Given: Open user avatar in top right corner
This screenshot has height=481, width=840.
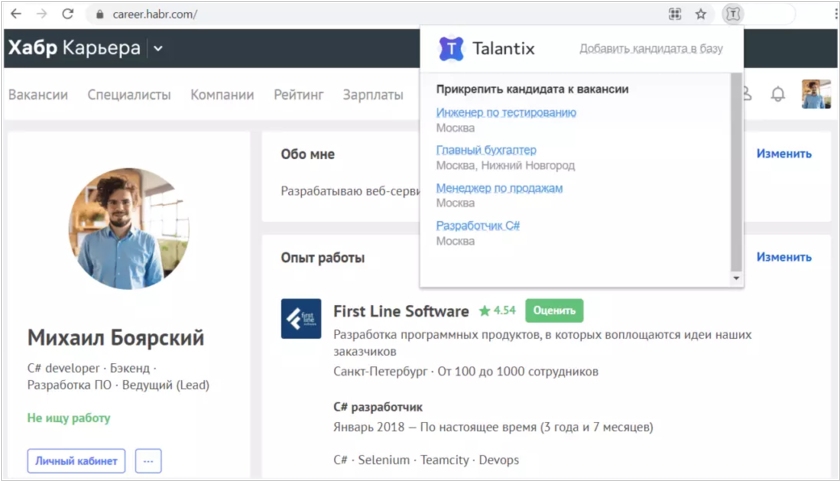Looking at the screenshot, I should [816, 94].
